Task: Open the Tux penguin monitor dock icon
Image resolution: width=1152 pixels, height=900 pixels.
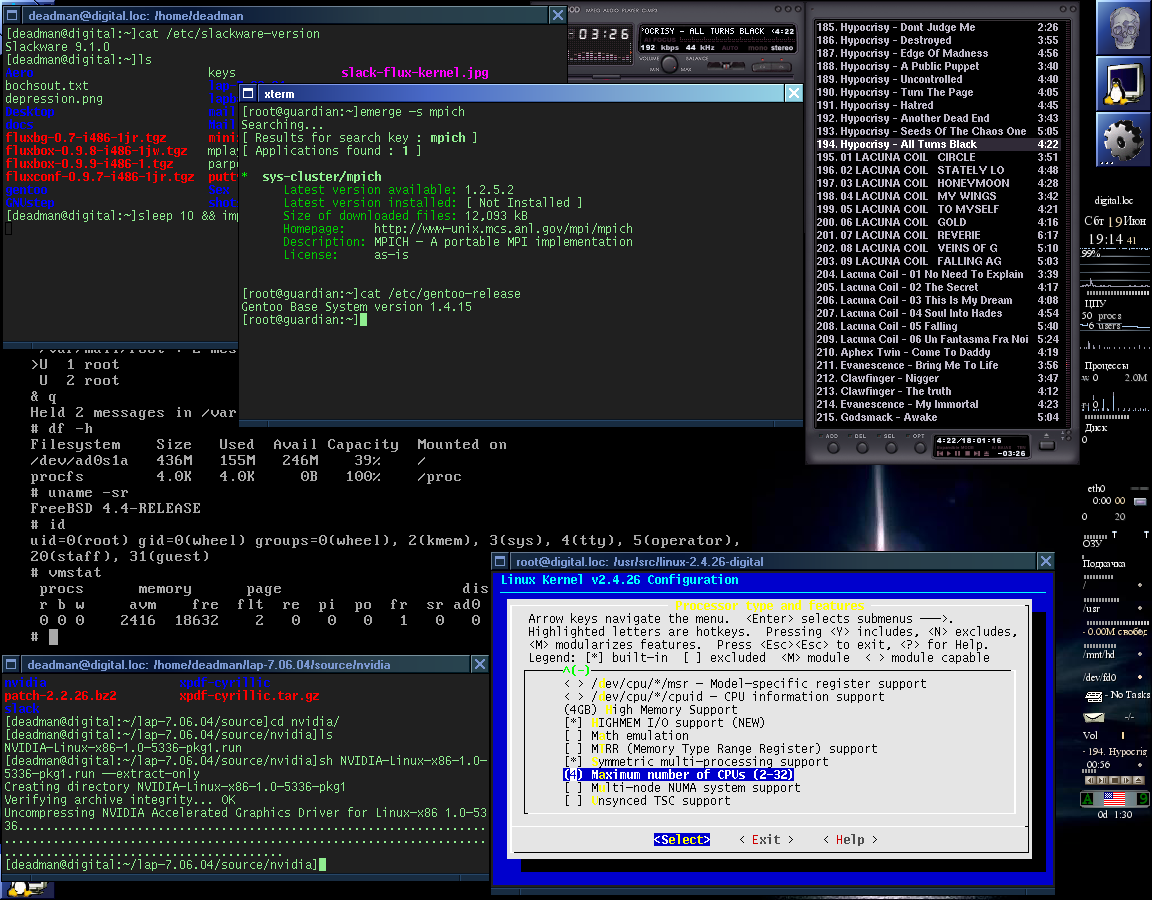Action: 1122,84
